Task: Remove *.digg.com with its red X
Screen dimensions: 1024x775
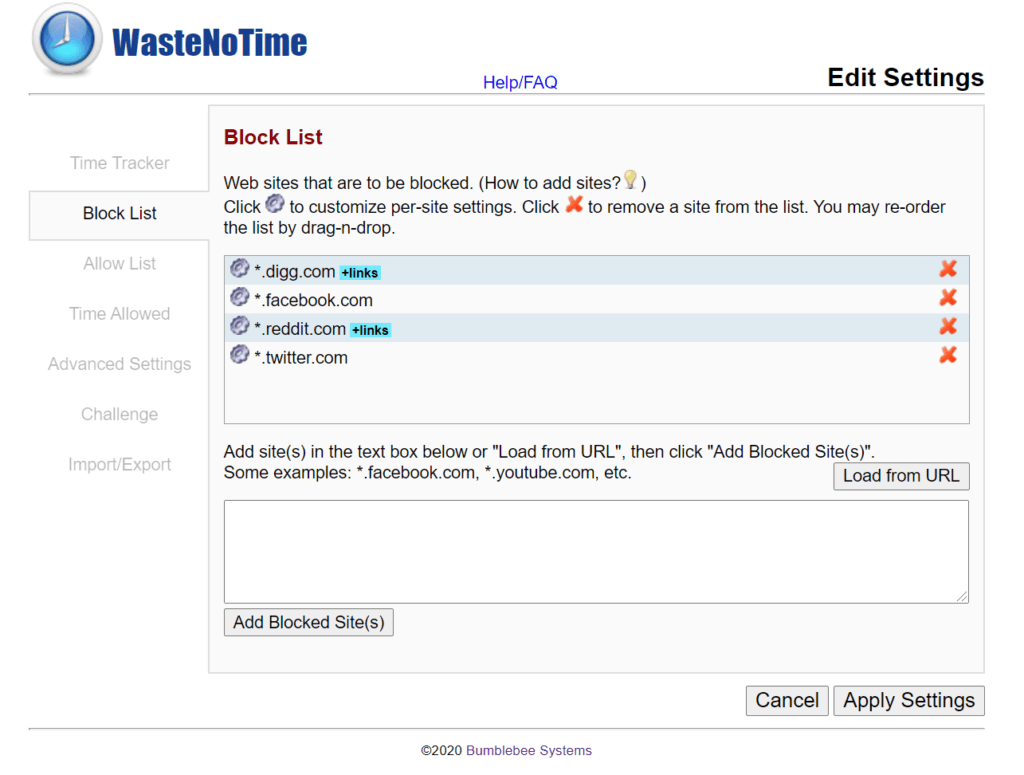Action: [x=948, y=269]
